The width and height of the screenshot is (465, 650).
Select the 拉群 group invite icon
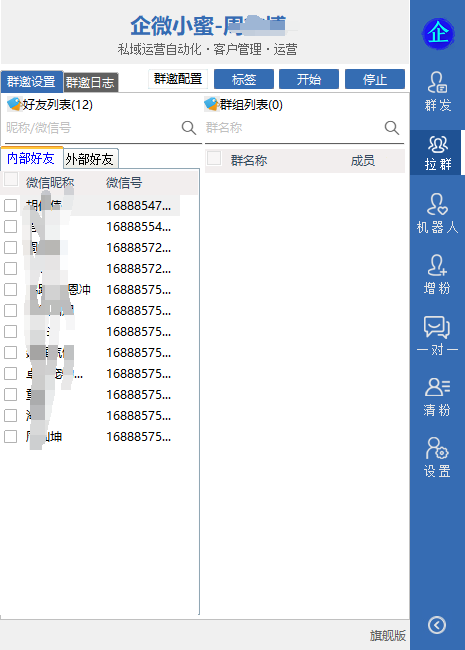click(x=438, y=152)
